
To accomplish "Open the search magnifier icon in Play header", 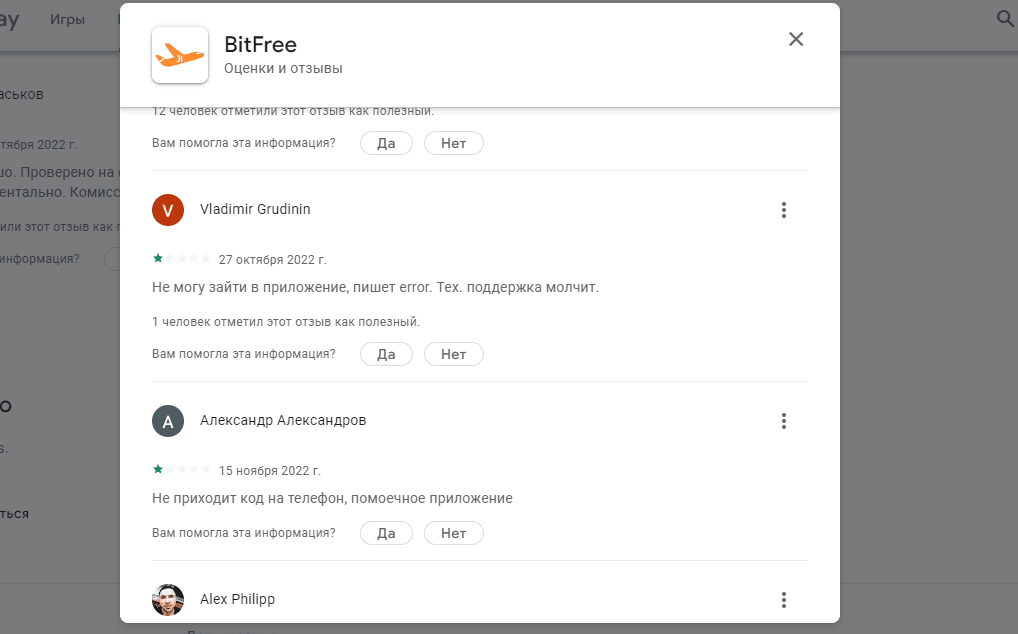I will tap(1004, 19).
